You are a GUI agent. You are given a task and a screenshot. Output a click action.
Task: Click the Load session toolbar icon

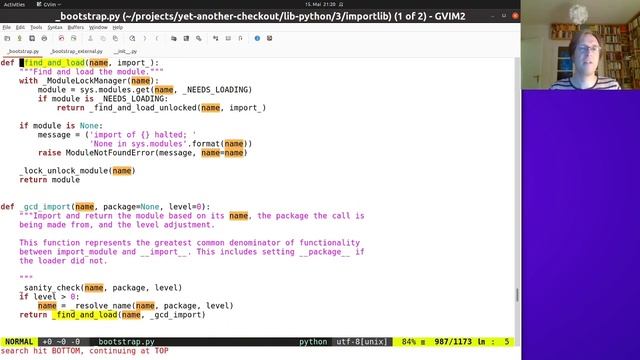click(x=174, y=38)
